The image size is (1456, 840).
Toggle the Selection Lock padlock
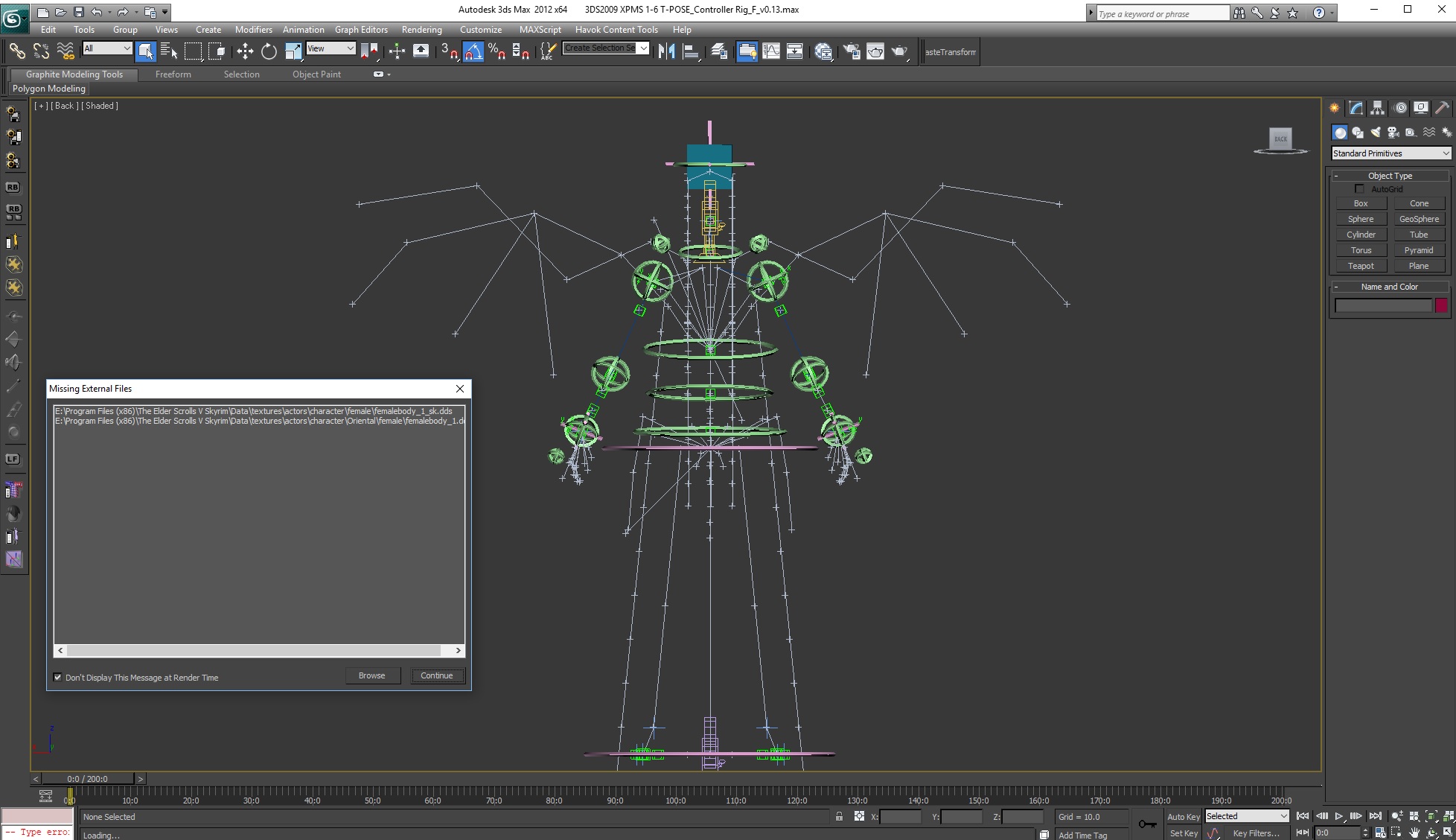tap(839, 816)
